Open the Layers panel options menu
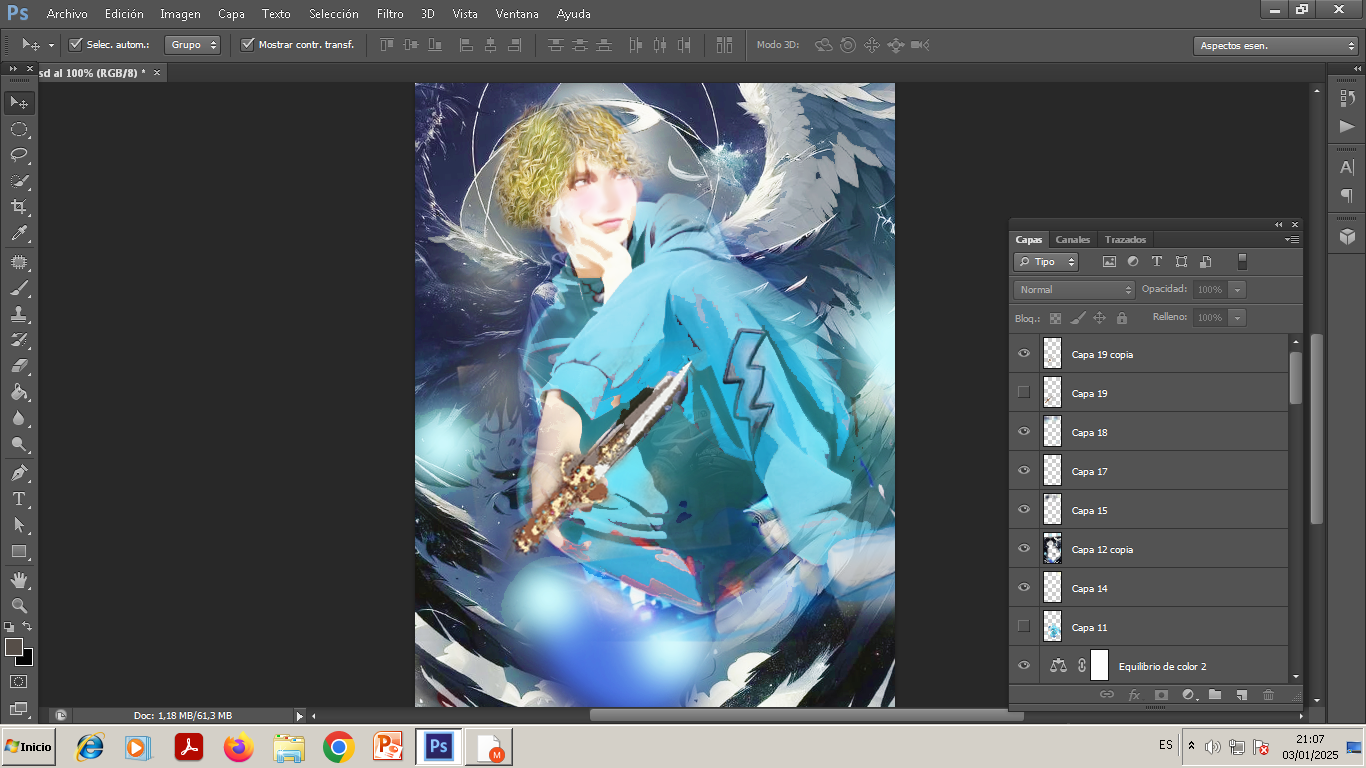The width and height of the screenshot is (1366, 768). click(x=1292, y=240)
